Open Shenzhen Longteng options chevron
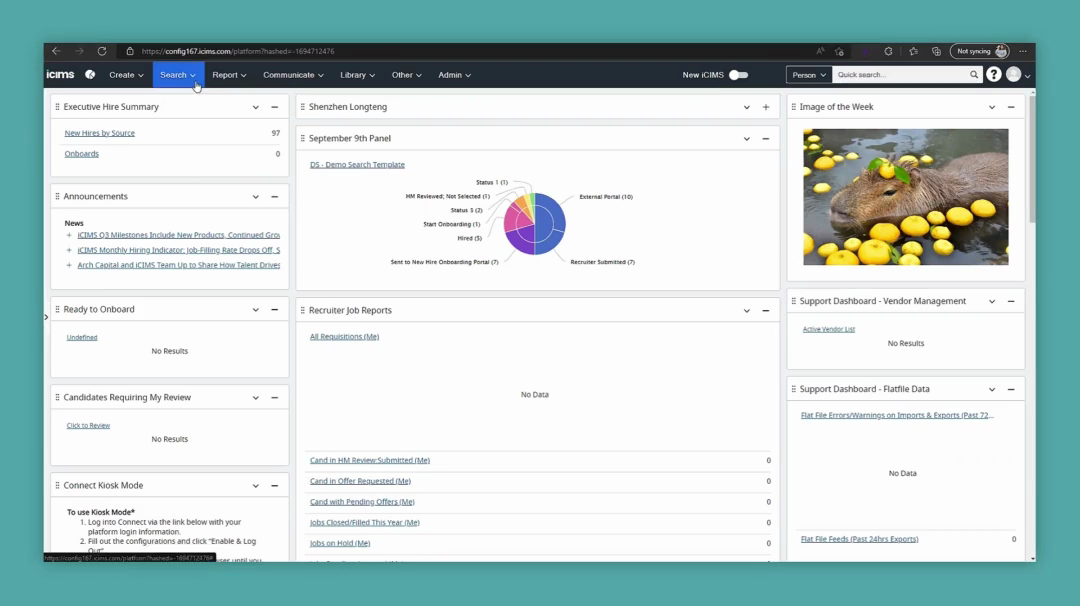1080x606 pixels. coord(747,107)
